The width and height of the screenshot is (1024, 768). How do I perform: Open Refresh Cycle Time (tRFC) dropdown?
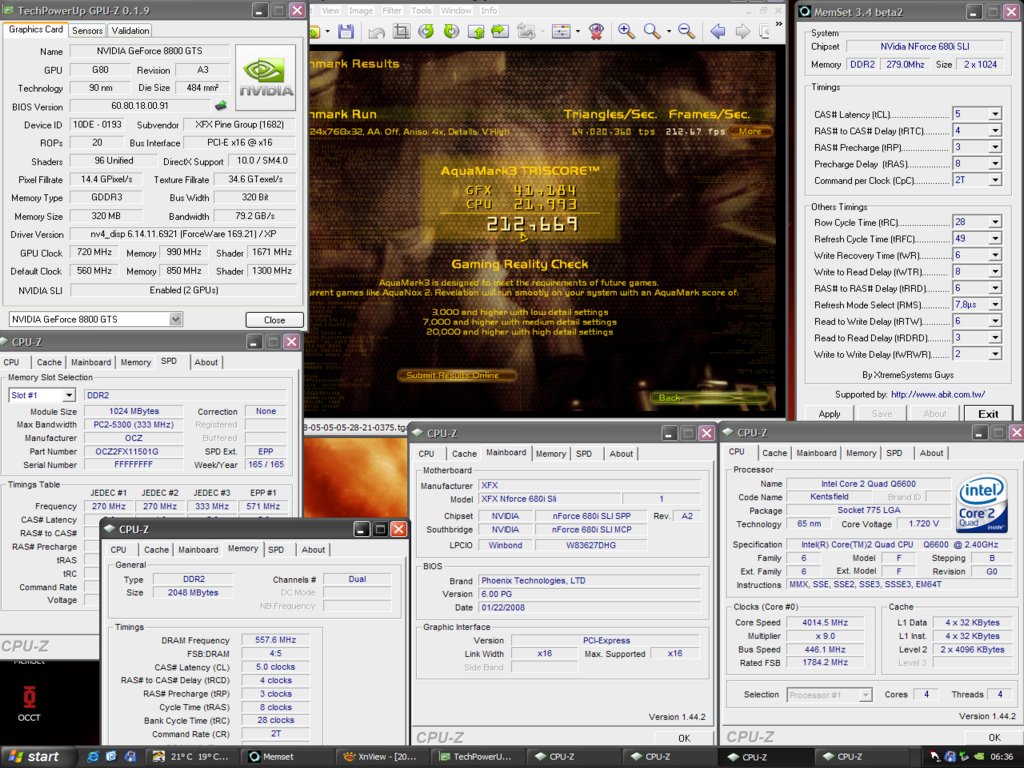[995, 239]
